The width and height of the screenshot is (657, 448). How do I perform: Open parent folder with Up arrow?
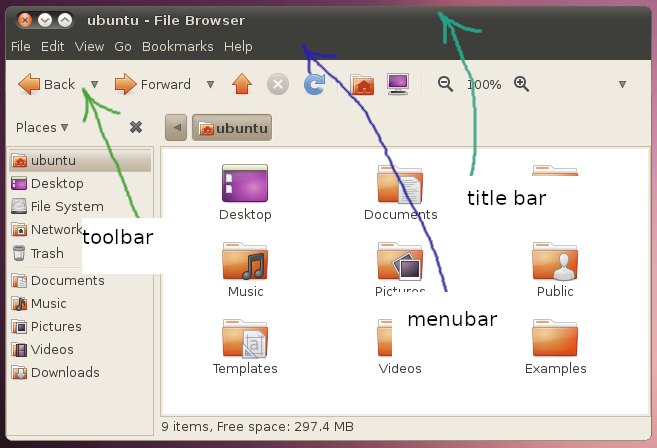click(242, 84)
